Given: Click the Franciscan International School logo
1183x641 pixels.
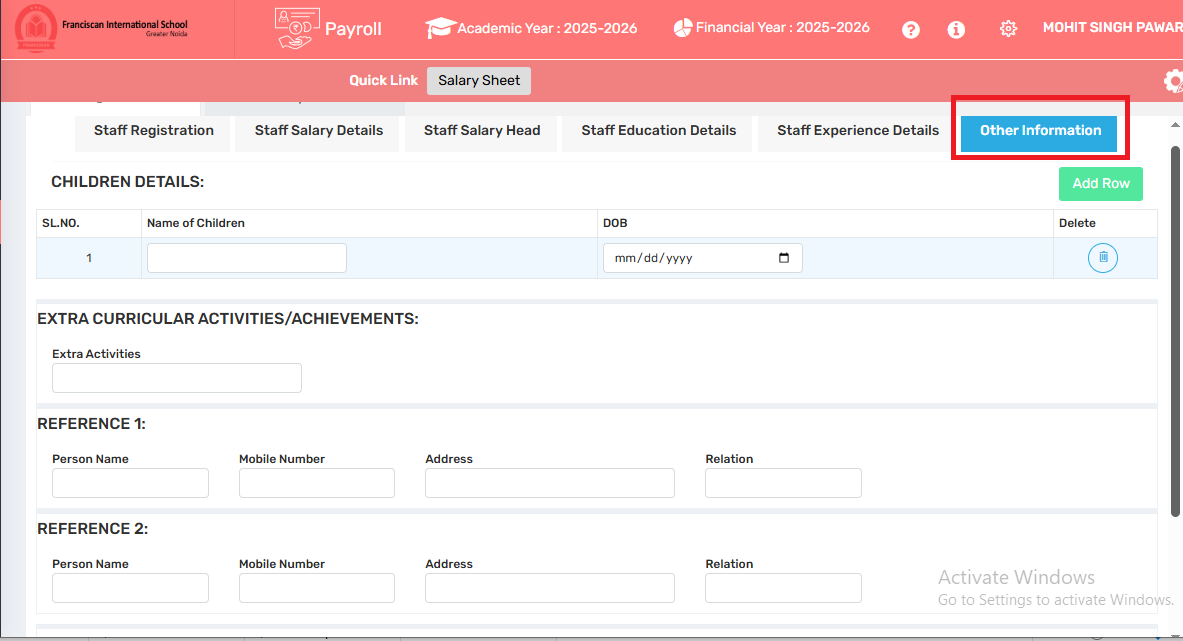Looking at the screenshot, I should pos(36,29).
